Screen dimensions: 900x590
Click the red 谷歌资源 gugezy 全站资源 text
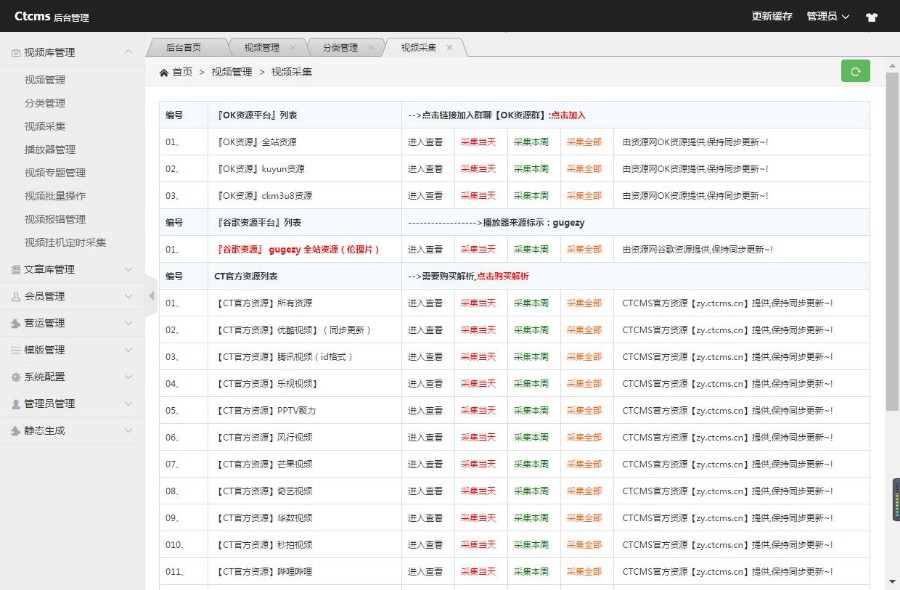tap(298, 250)
